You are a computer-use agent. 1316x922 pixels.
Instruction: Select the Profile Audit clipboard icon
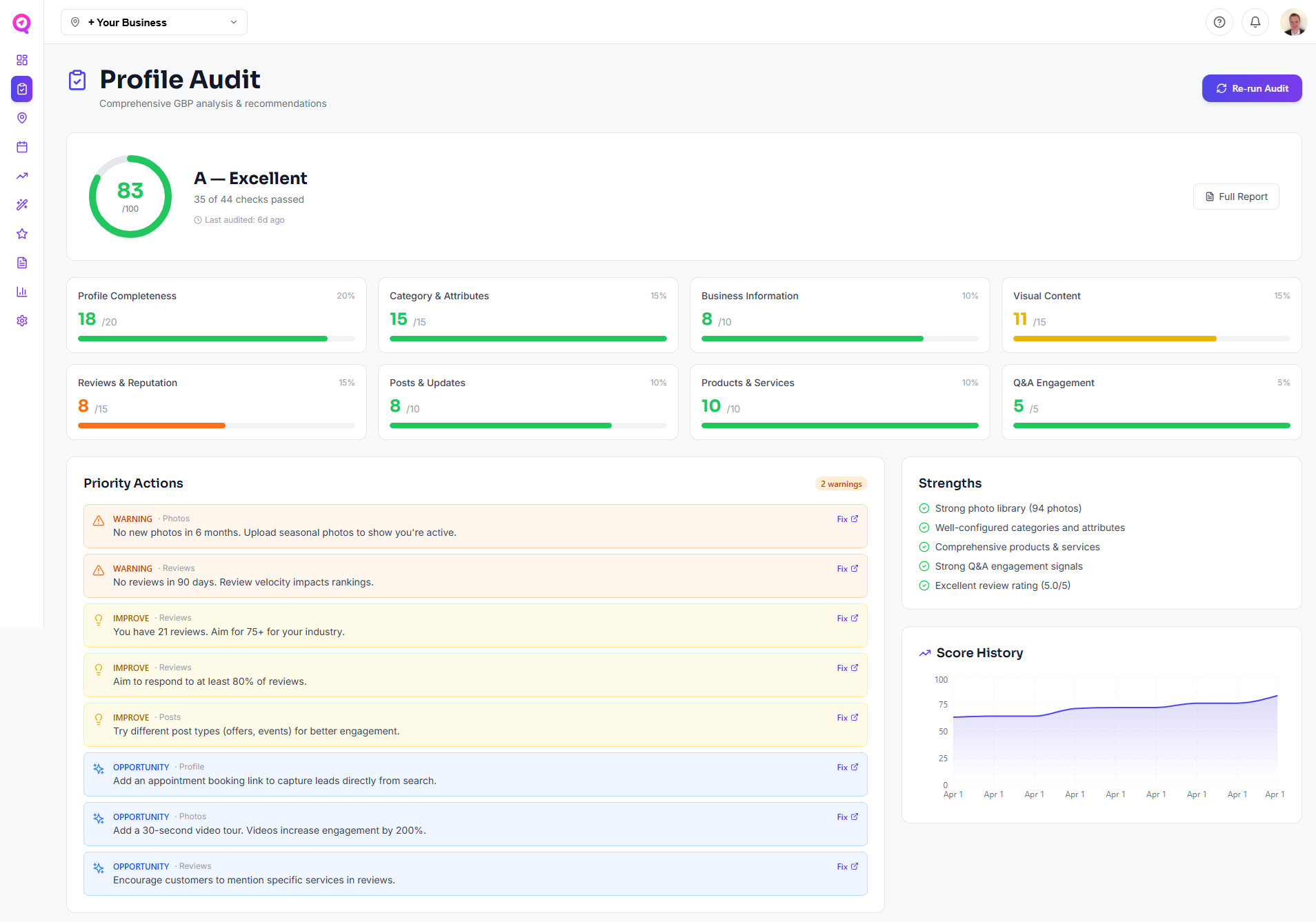click(x=21, y=88)
